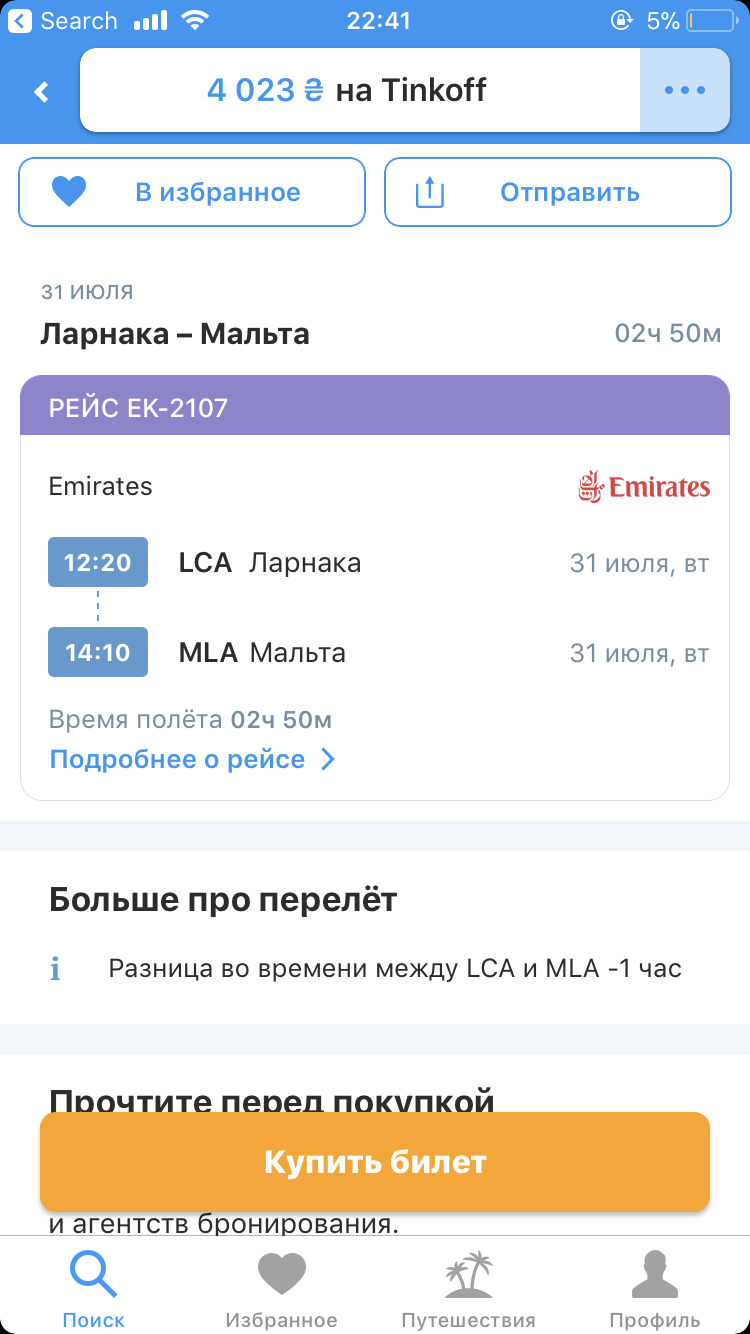Tap the info icon for time difference
This screenshot has width=750, height=1334.
click(56, 969)
